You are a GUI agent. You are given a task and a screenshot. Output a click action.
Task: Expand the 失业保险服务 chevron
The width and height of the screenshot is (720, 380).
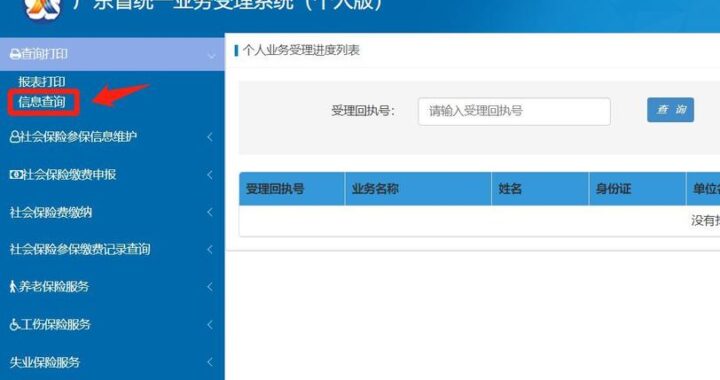(210, 362)
